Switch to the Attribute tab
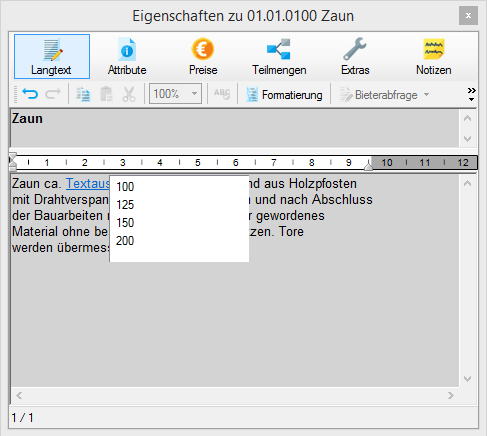This screenshot has height=436, width=487. [127, 56]
